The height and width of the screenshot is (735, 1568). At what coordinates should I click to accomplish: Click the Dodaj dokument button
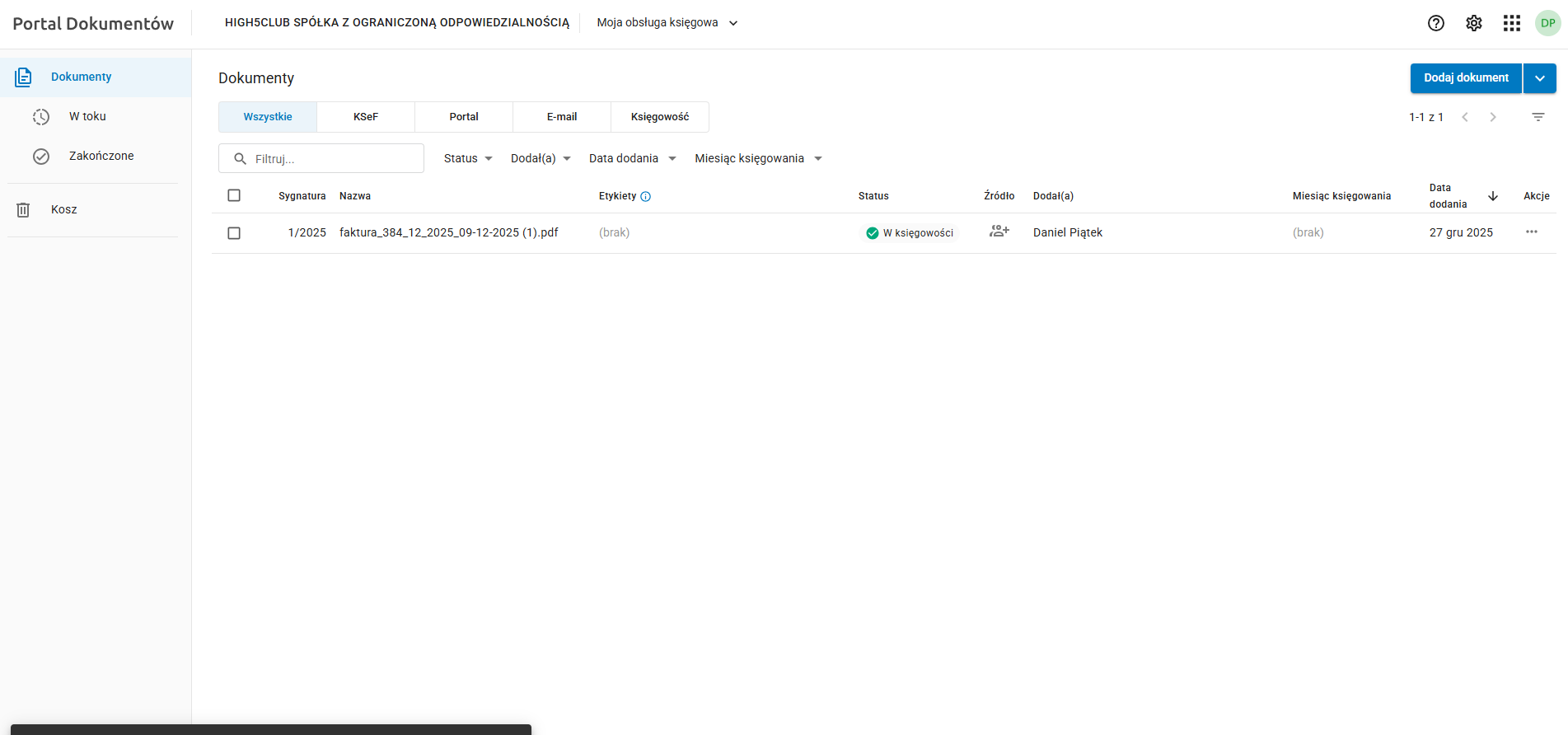pos(1466,78)
